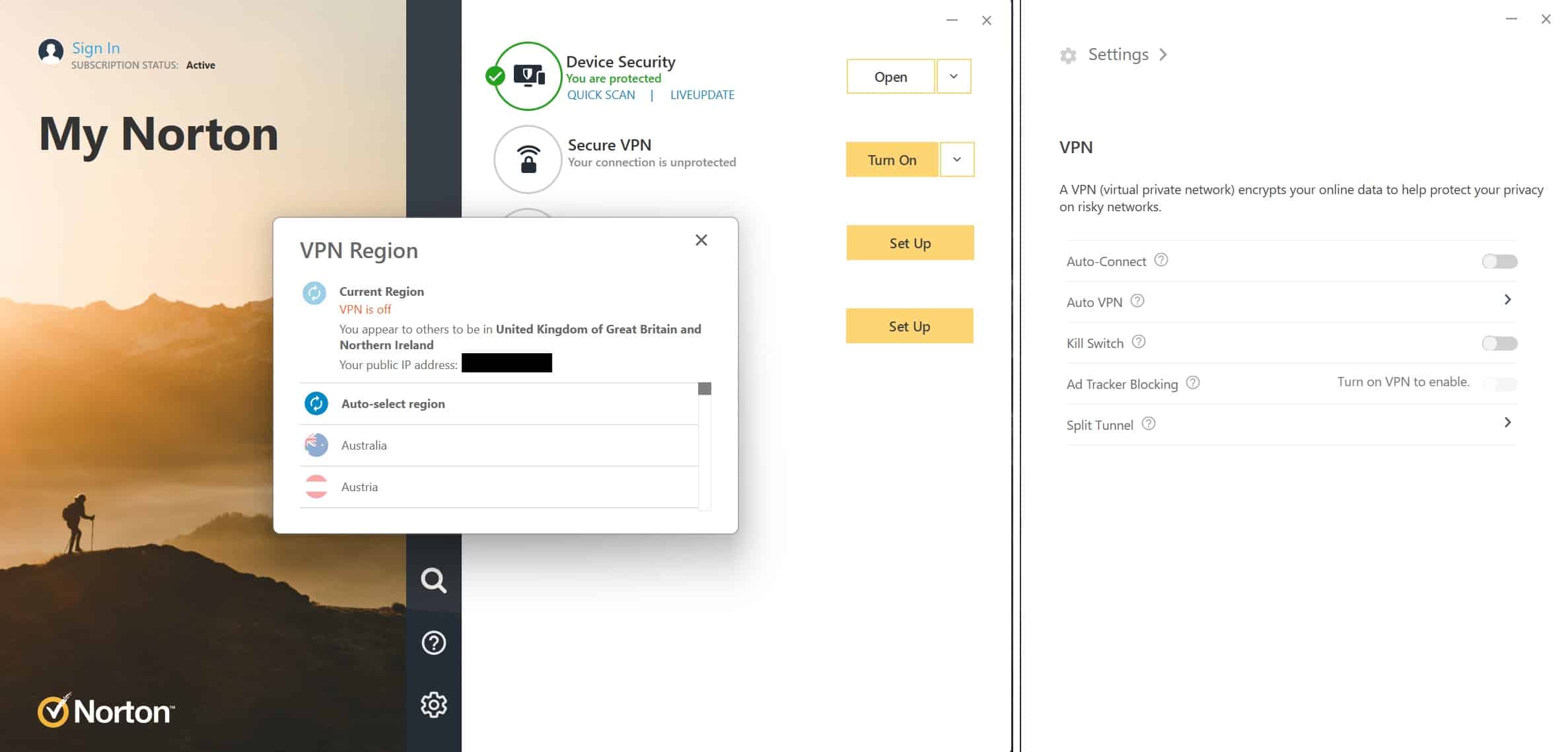
Task: Toggle the Auto-Connect switch
Action: pos(1499,261)
